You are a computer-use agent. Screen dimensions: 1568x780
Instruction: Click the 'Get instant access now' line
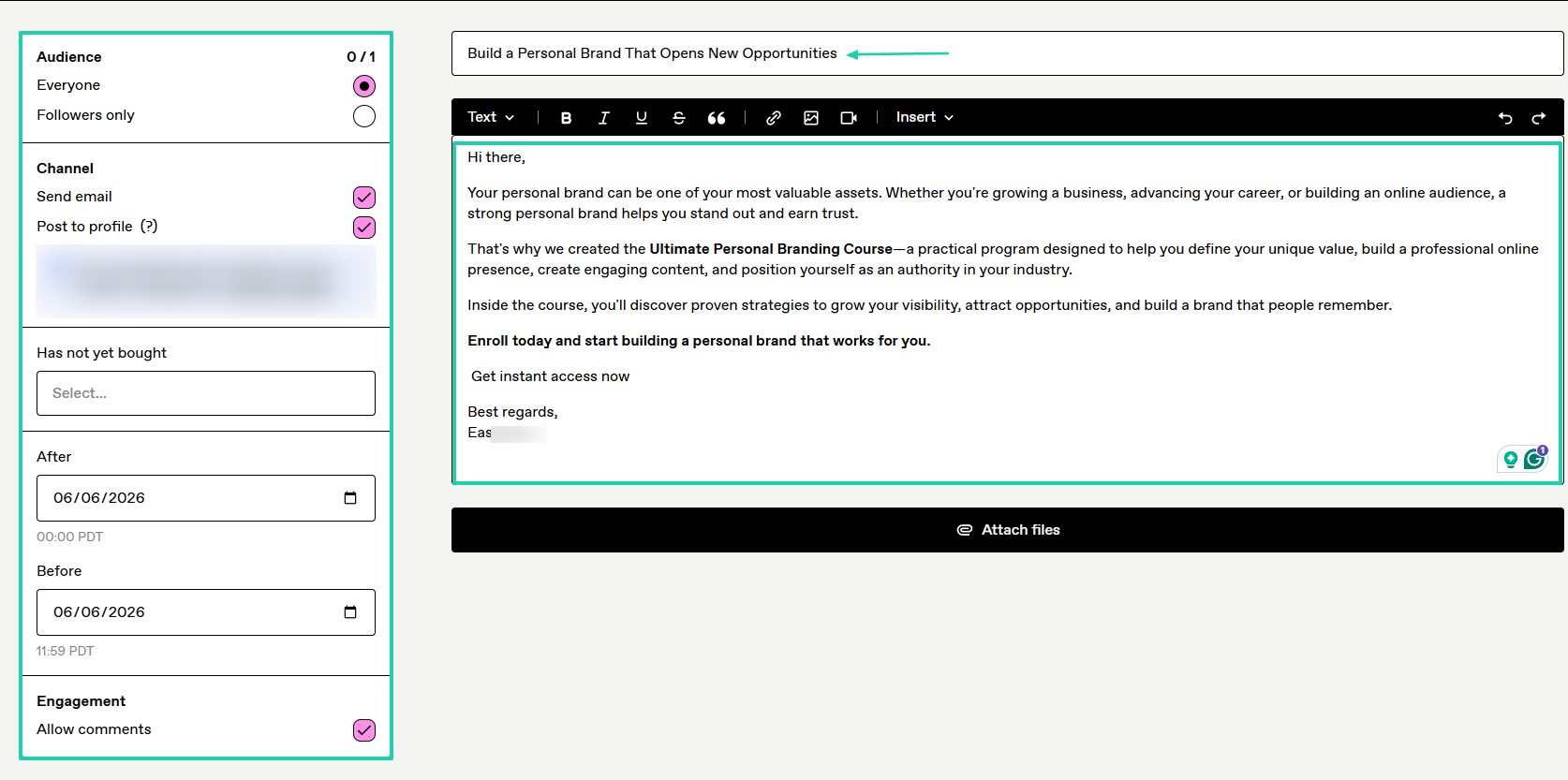pyautogui.click(x=551, y=376)
